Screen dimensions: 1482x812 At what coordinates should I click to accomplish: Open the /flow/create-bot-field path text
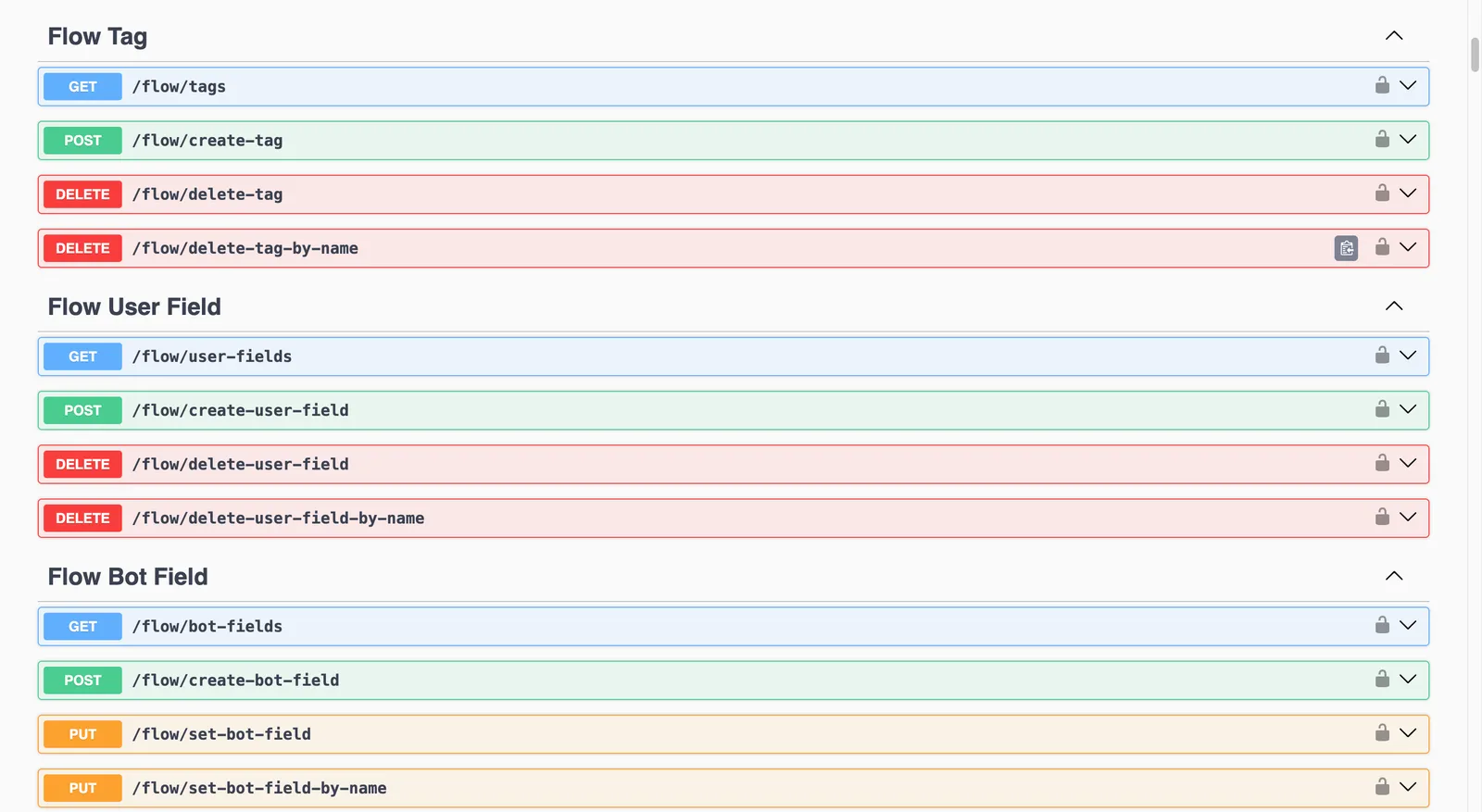(235, 680)
